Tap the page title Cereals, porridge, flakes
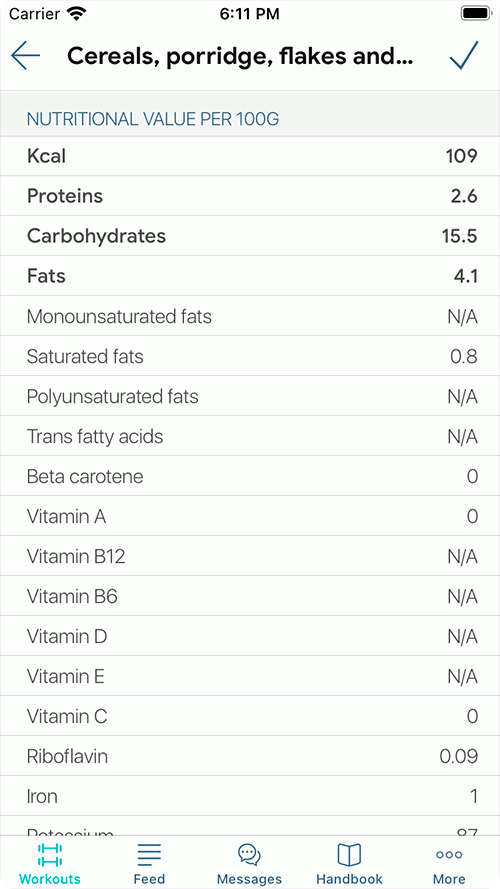The height and width of the screenshot is (889, 500). [240, 56]
